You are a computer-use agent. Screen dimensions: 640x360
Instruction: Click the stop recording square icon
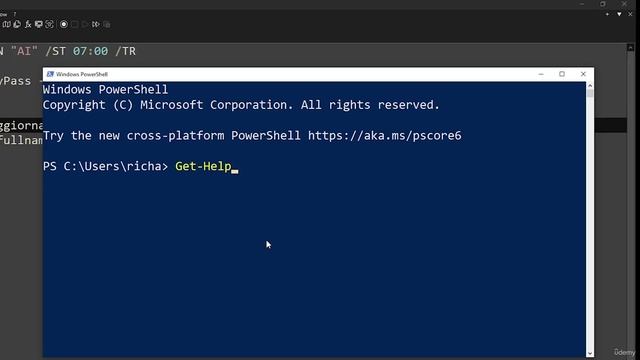click(x=75, y=24)
